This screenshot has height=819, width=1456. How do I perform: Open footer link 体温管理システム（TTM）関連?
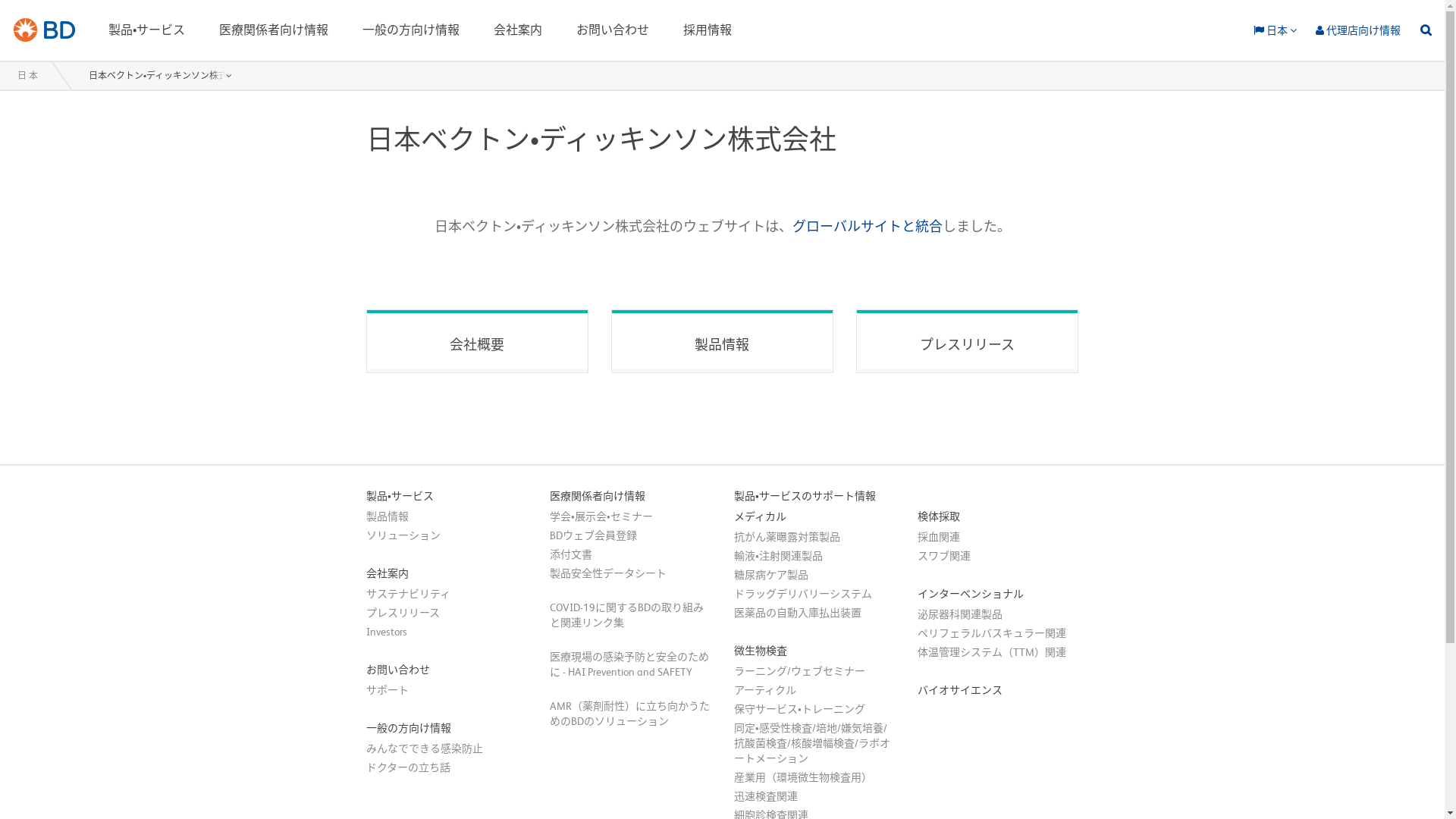(992, 652)
